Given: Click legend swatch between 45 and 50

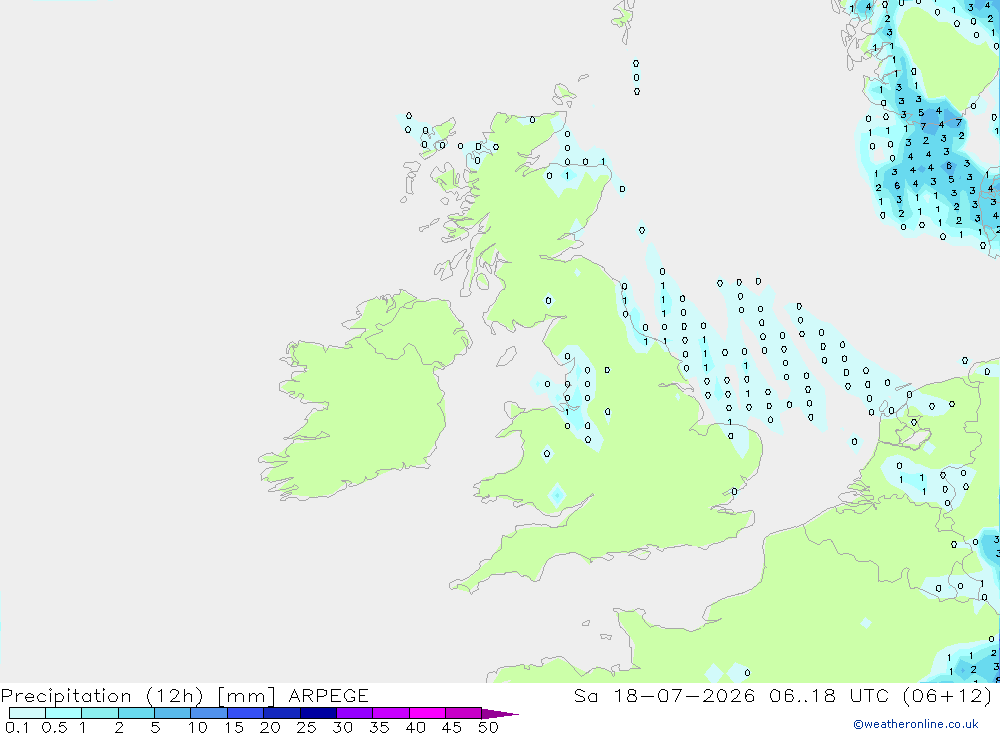Looking at the screenshot, I should click(x=464, y=713).
